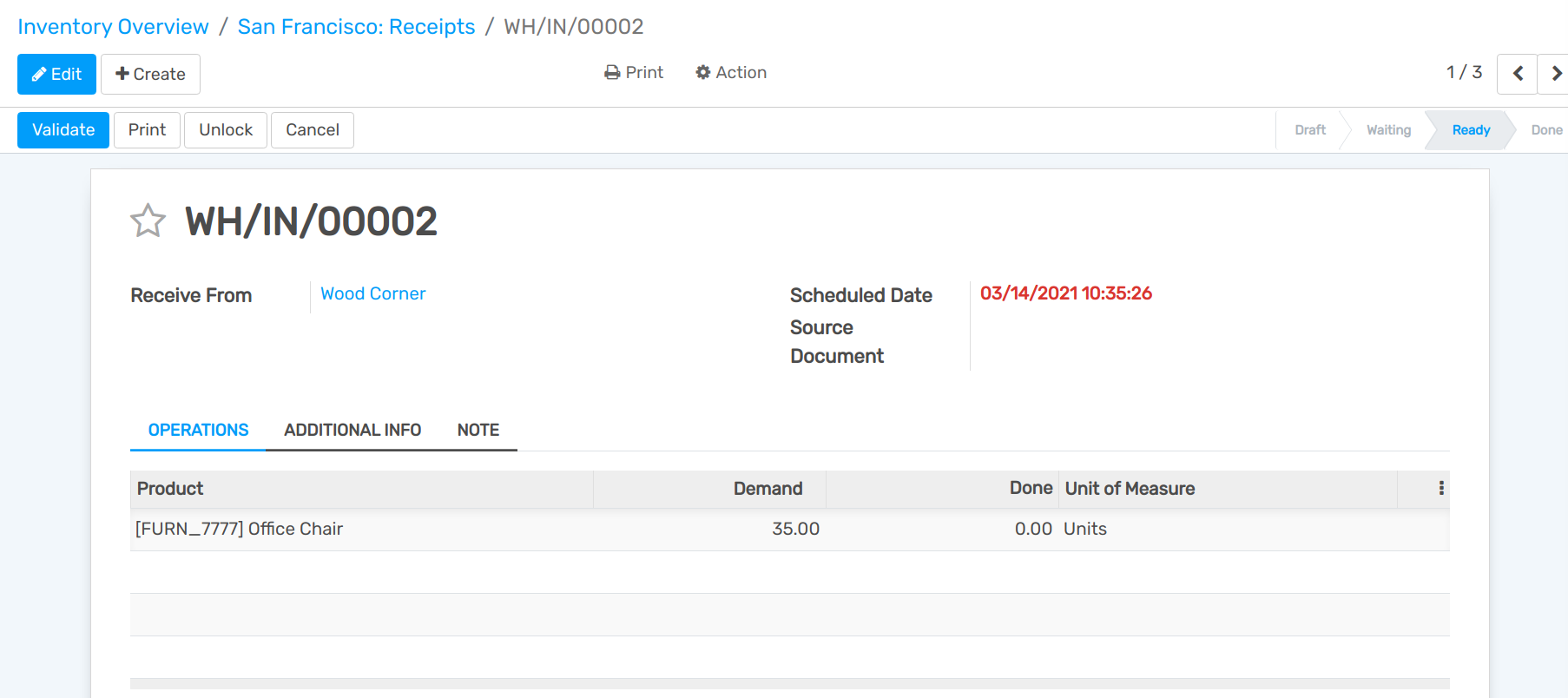
Task: Go to previous record with left arrow
Action: (1517, 74)
